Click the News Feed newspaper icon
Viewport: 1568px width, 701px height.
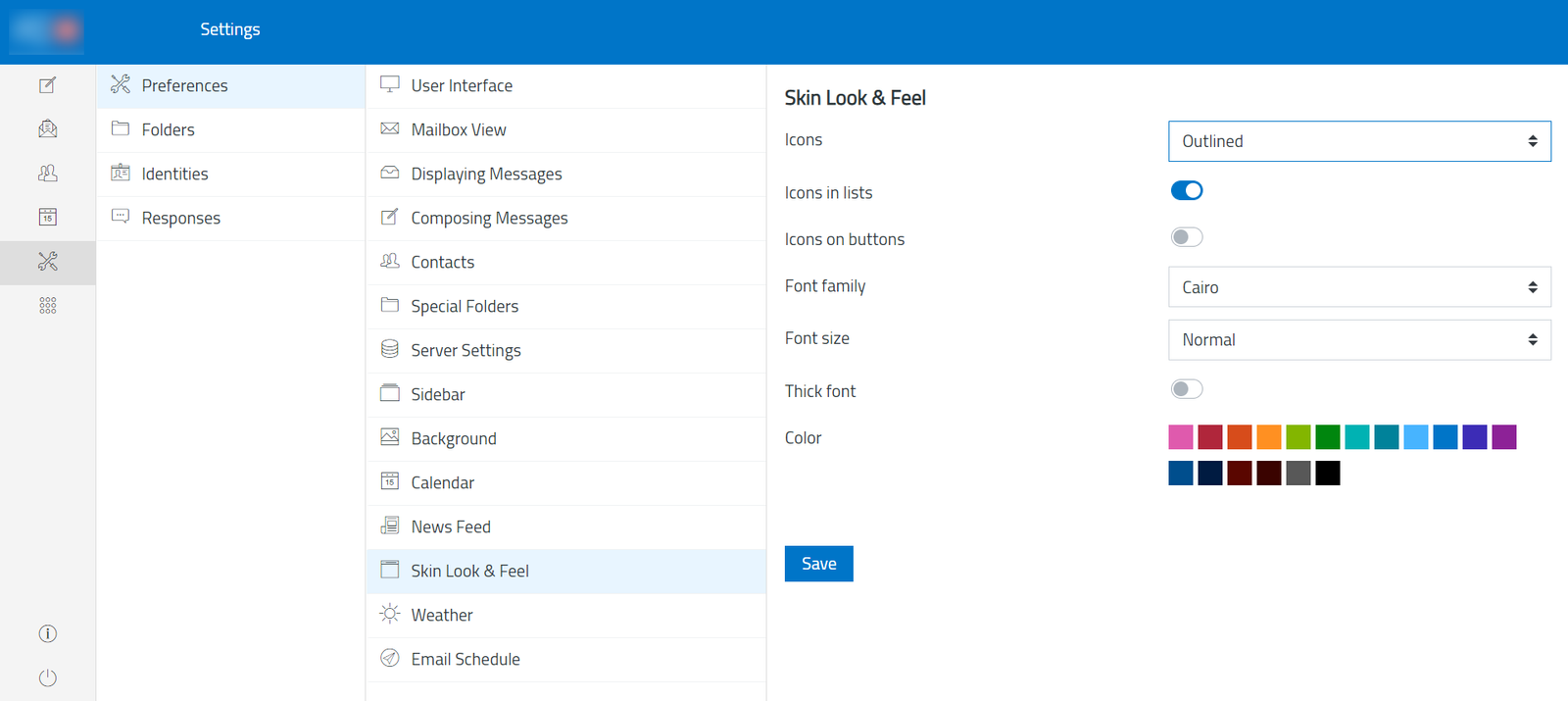point(389,526)
